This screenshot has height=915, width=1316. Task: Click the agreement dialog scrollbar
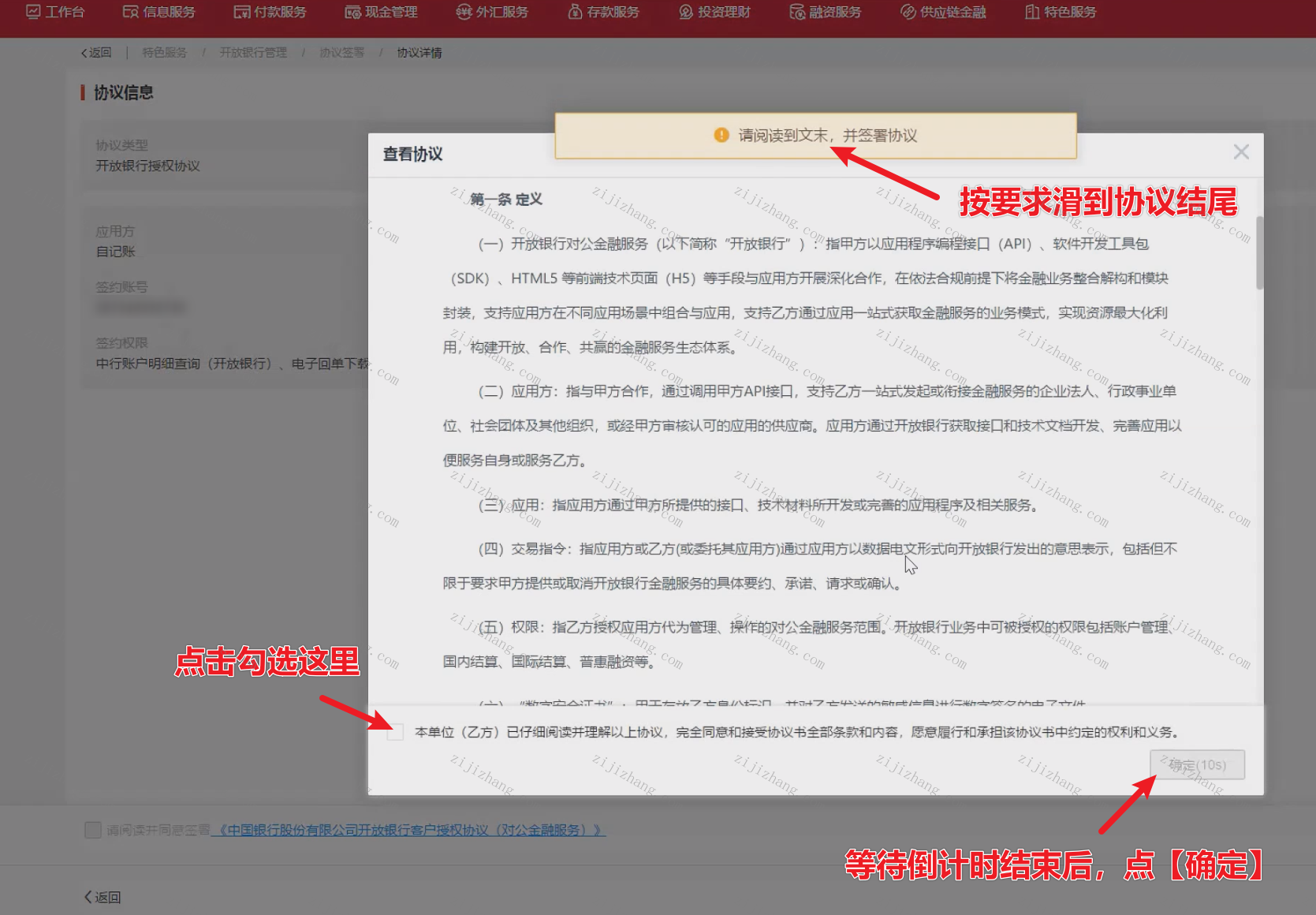[1259, 252]
